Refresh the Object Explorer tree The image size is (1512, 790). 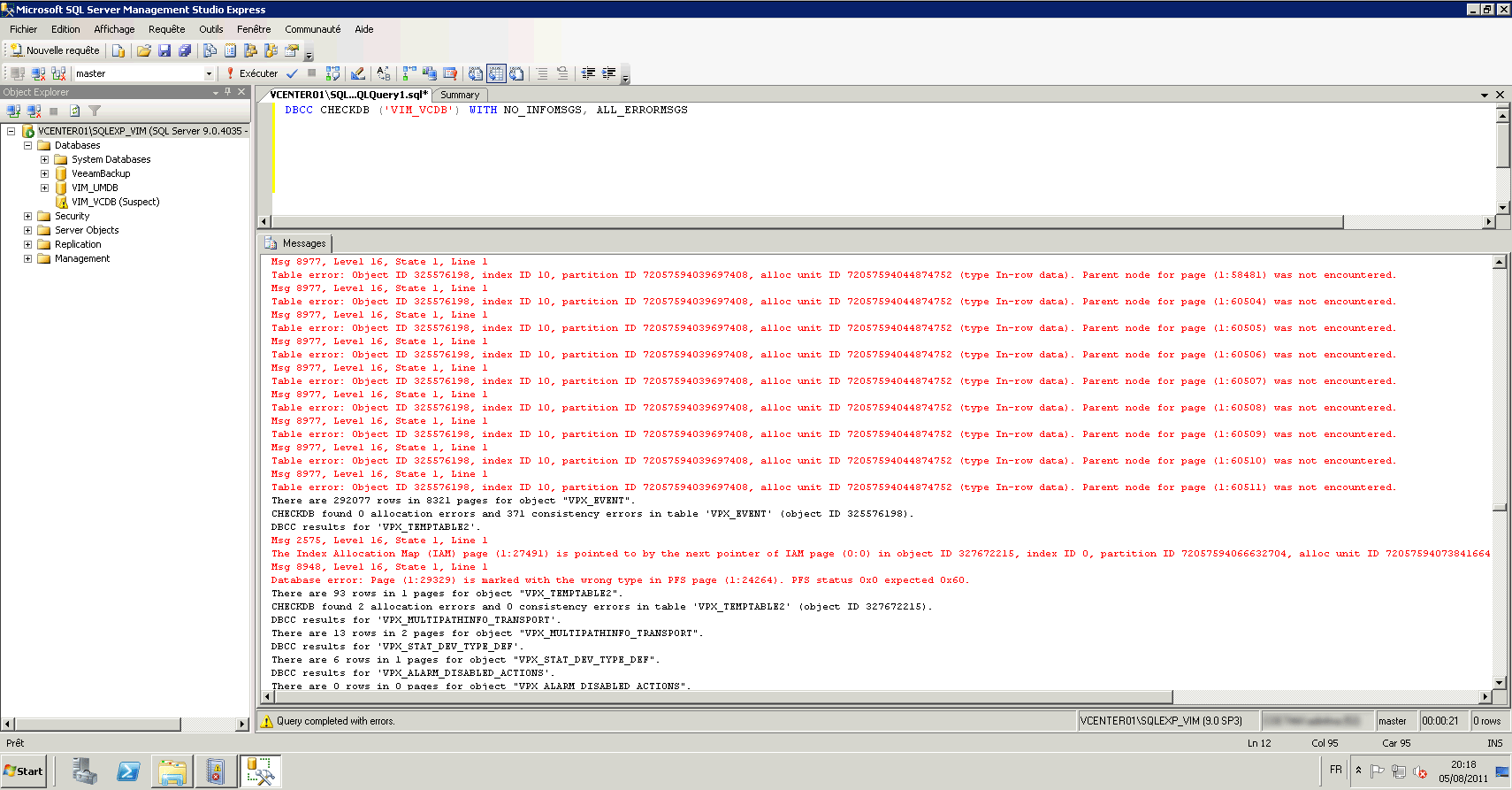tap(74, 111)
